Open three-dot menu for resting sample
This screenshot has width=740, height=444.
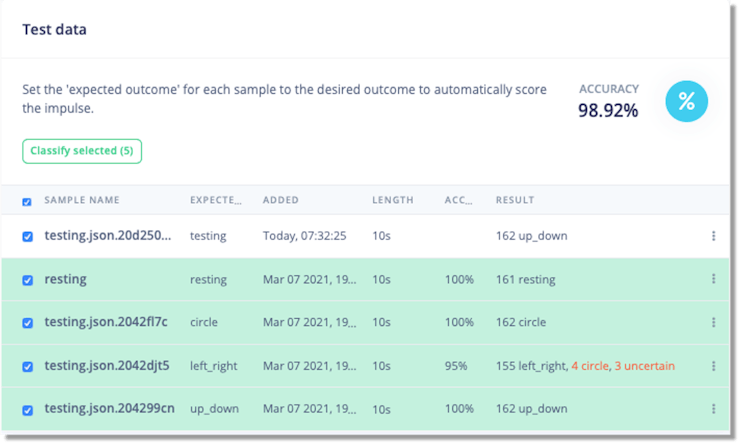point(713,279)
